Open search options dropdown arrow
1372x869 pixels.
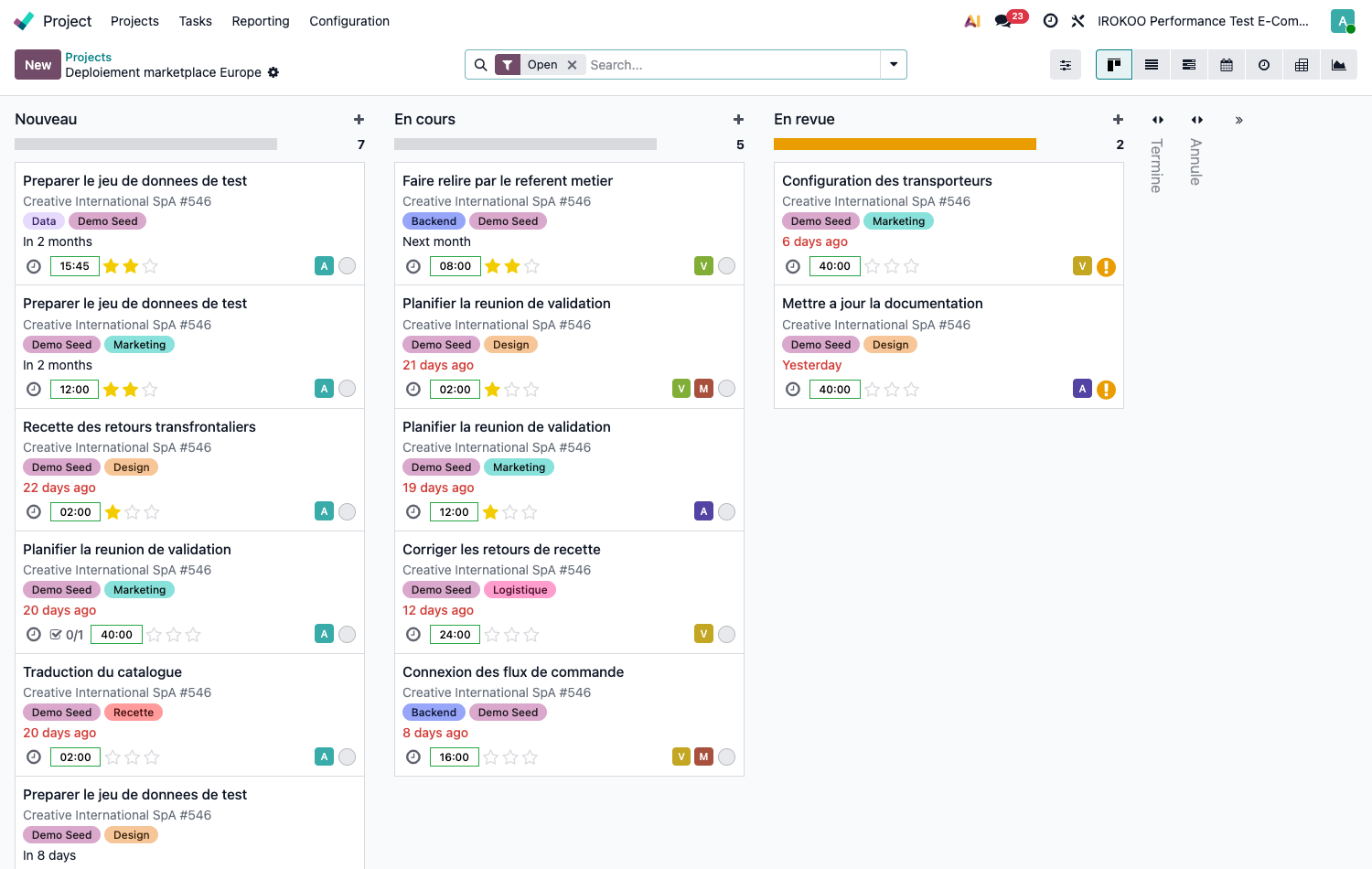coord(894,65)
